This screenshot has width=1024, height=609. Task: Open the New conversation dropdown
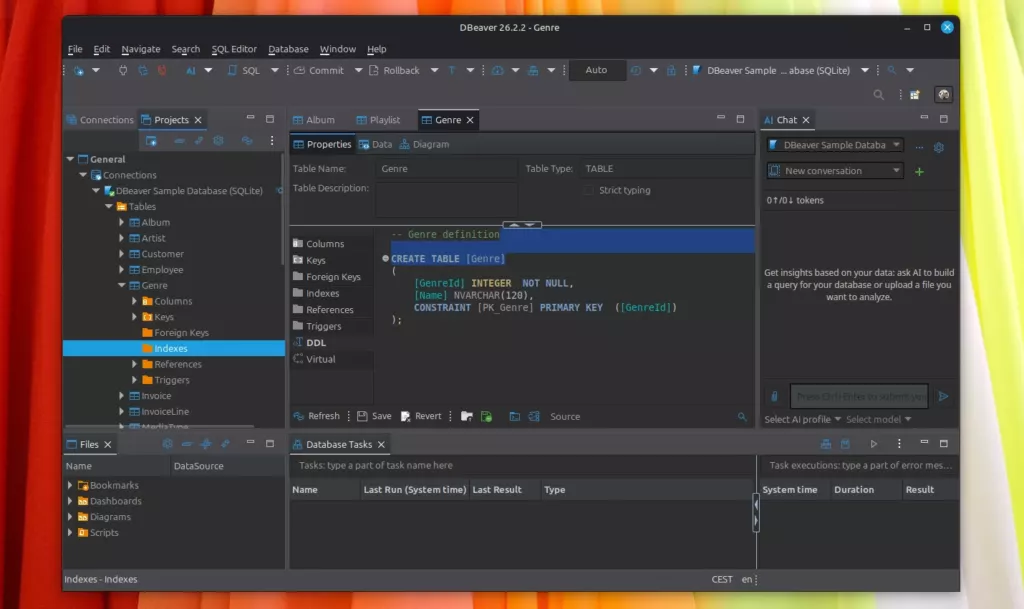pyautogui.click(x=835, y=171)
